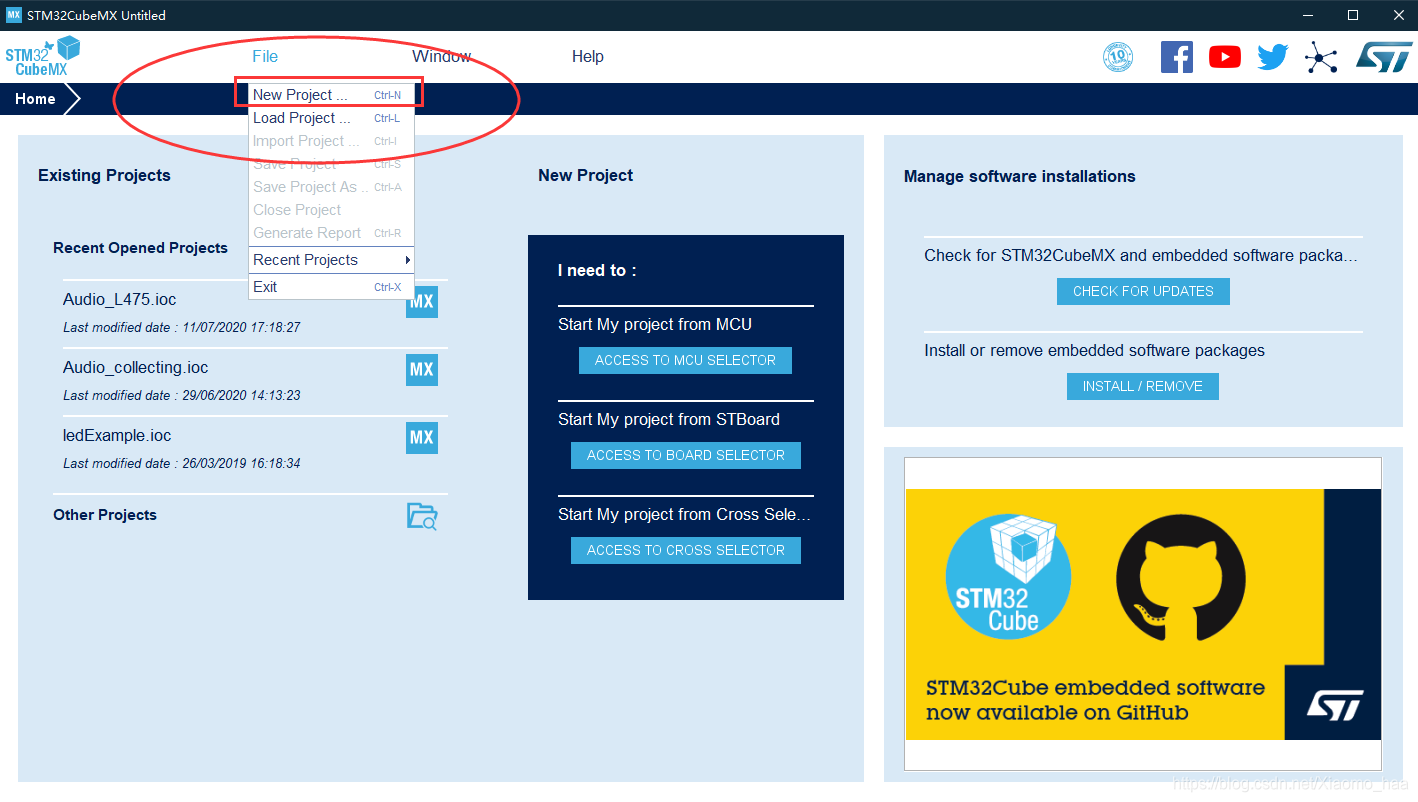Screen dimensions: 1418x802
Task: Click the ST community network icon
Action: tap(1321, 58)
